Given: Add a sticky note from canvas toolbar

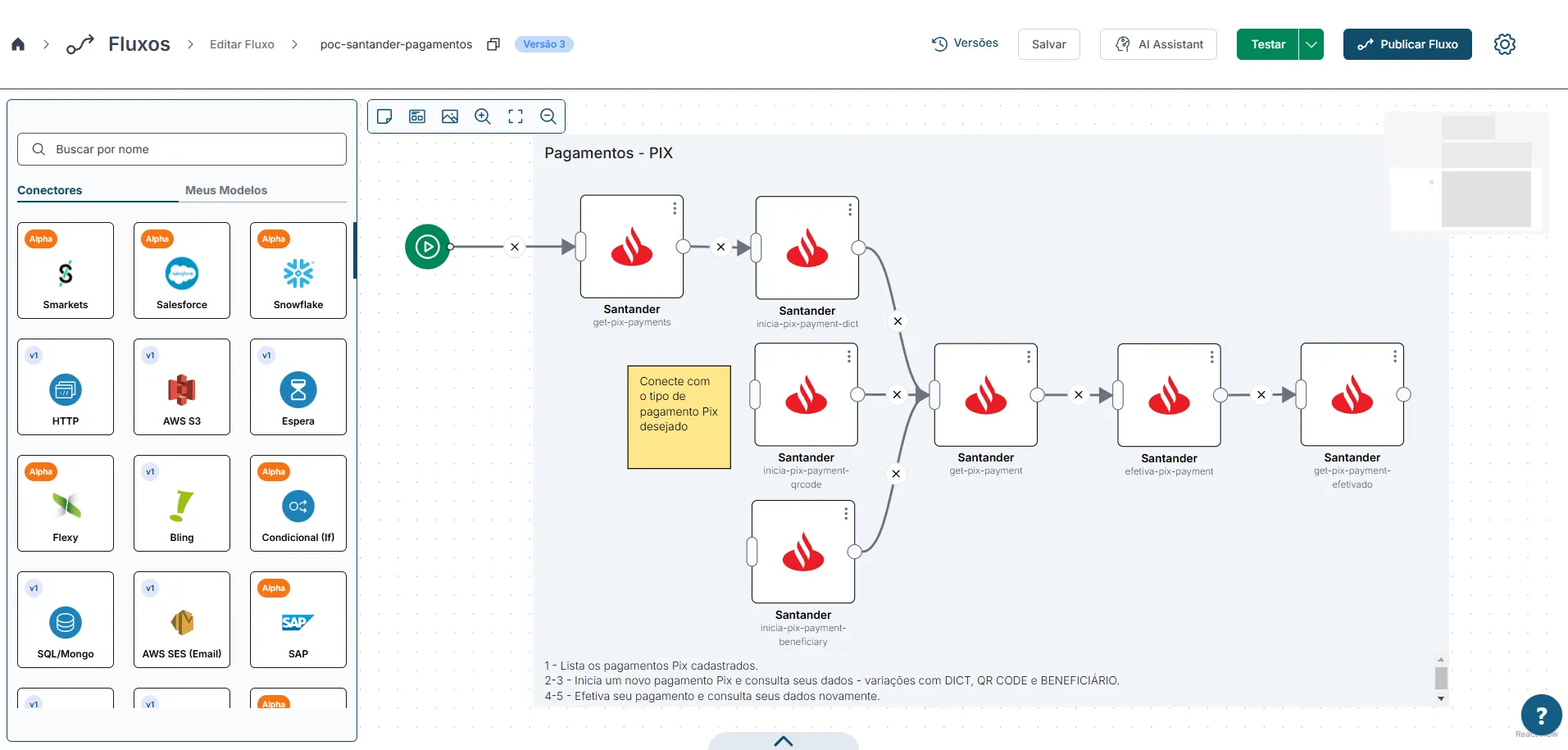Looking at the screenshot, I should (x=384, y=116).
